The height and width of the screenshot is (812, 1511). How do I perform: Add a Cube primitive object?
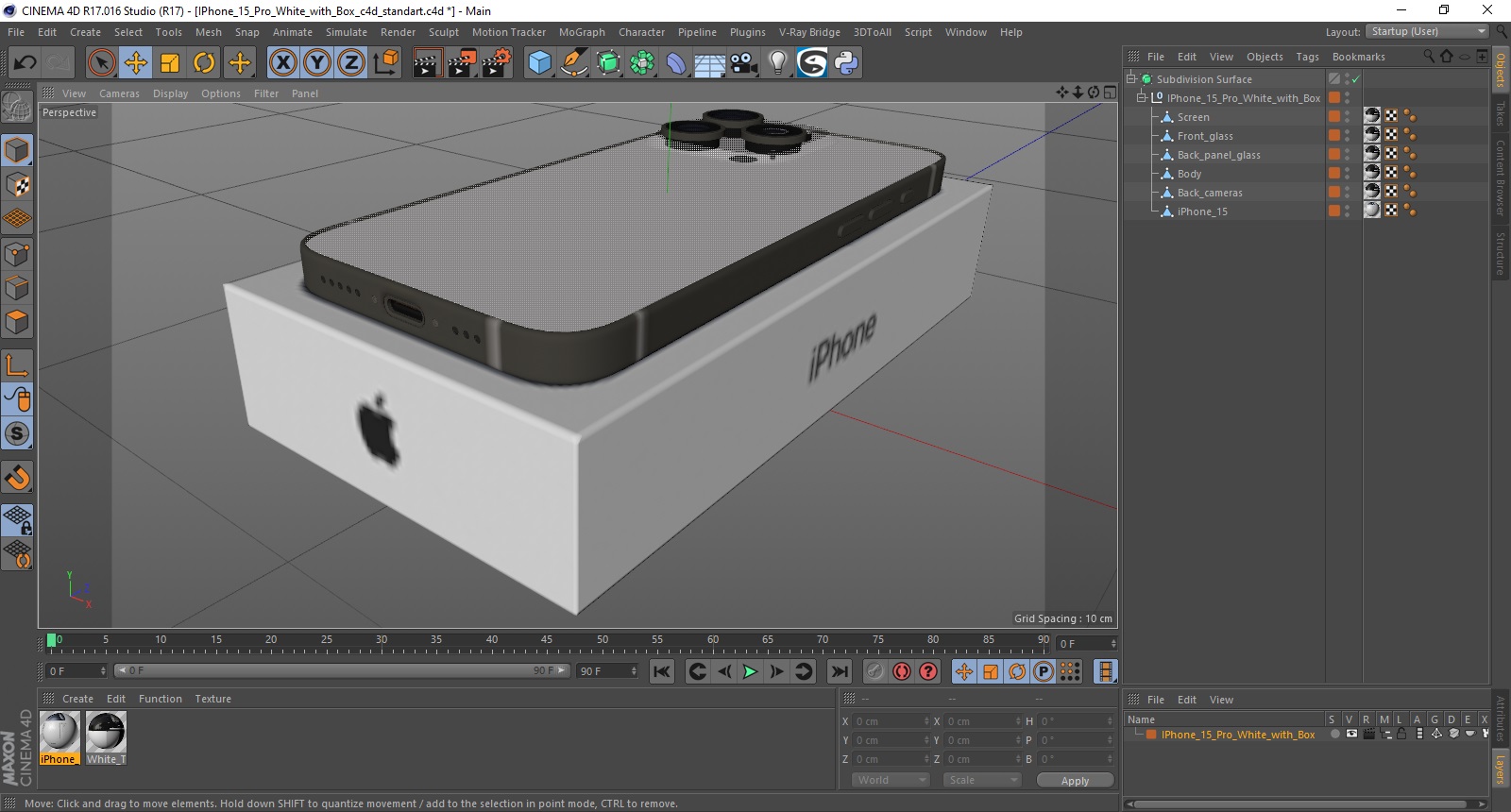coord(539,63)
